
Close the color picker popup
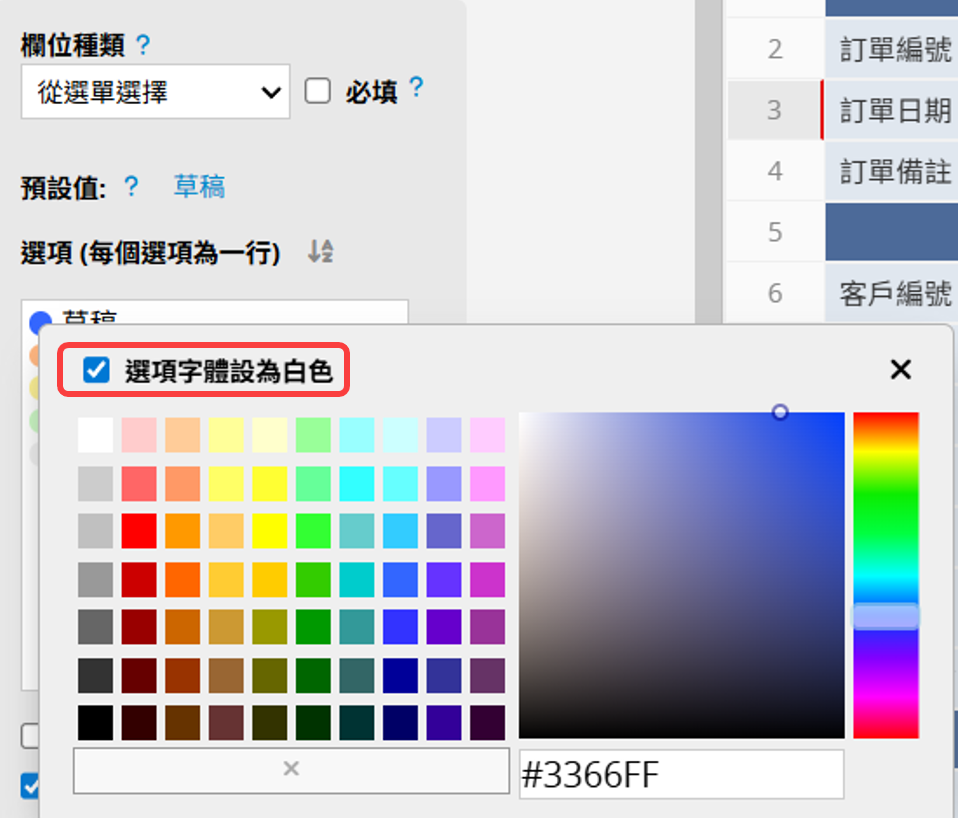900,370
